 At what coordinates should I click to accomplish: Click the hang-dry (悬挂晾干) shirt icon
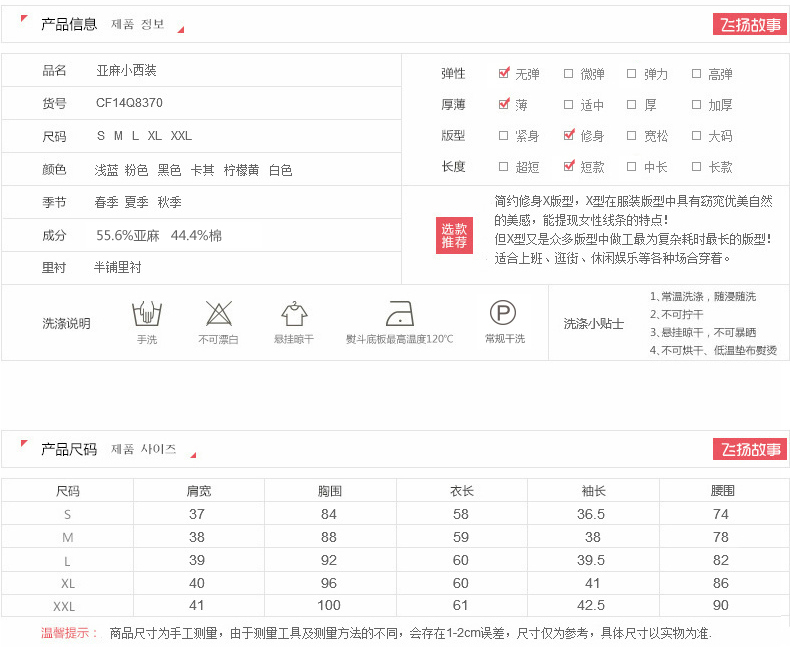tap(294, 314)
